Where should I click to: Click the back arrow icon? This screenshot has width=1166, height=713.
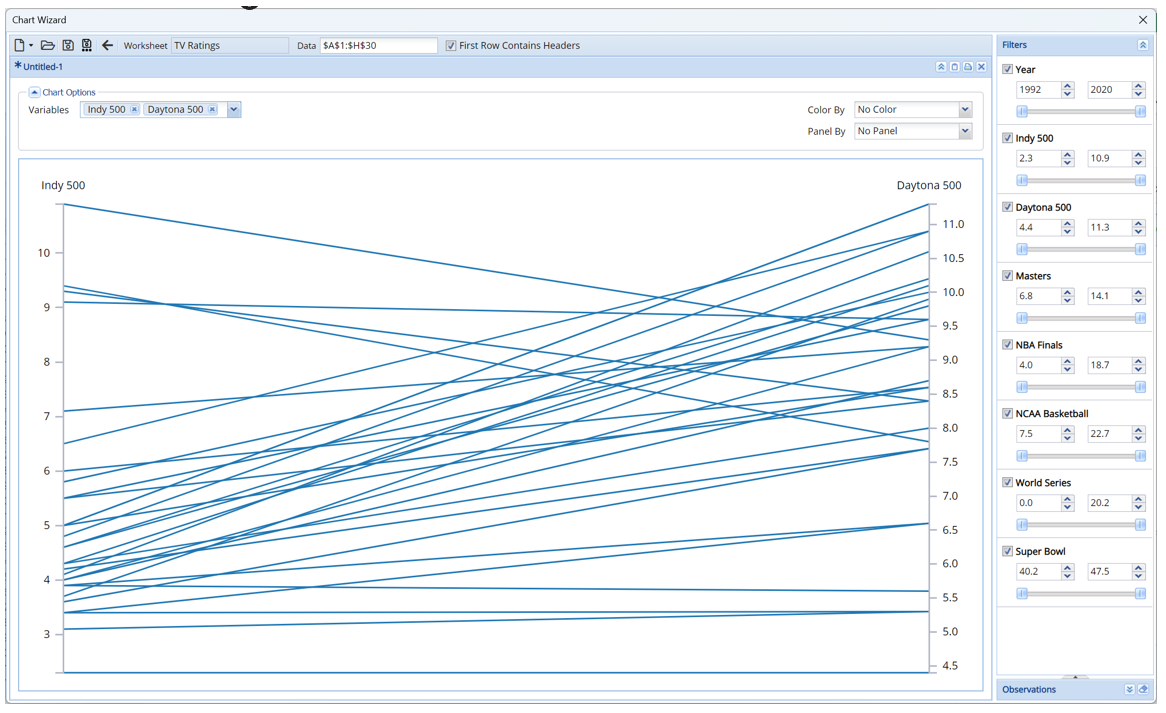[107, 45]
